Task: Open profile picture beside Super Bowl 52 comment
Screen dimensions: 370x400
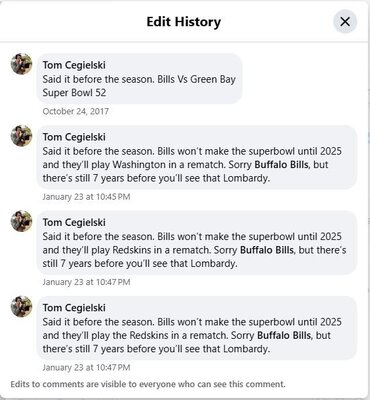Action: (22, 64)
